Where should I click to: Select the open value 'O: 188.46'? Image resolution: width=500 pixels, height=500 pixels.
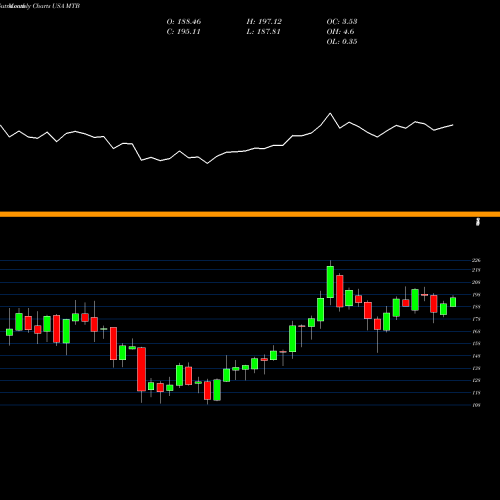[x=184, y=22]
